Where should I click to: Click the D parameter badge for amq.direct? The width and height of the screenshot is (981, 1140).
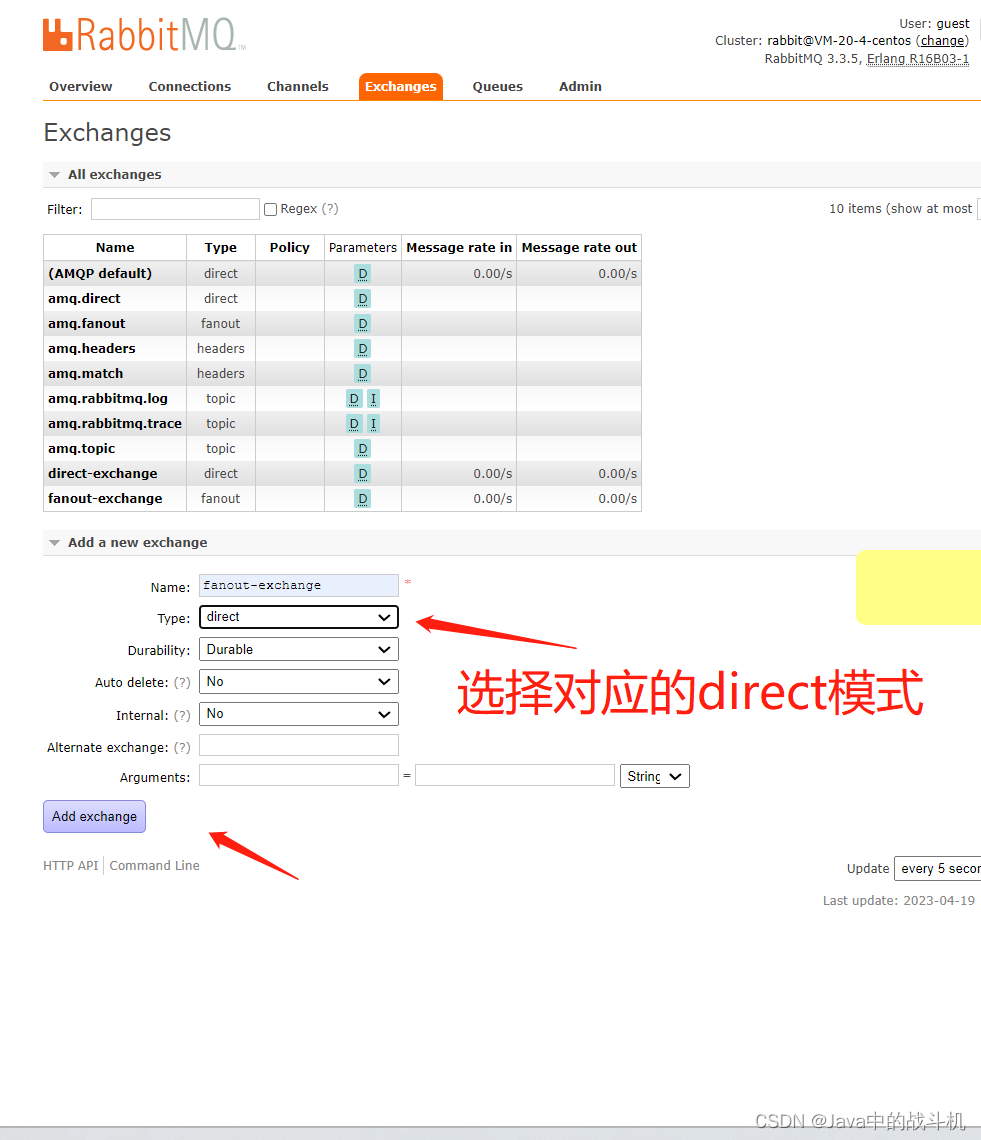point(362,299)
